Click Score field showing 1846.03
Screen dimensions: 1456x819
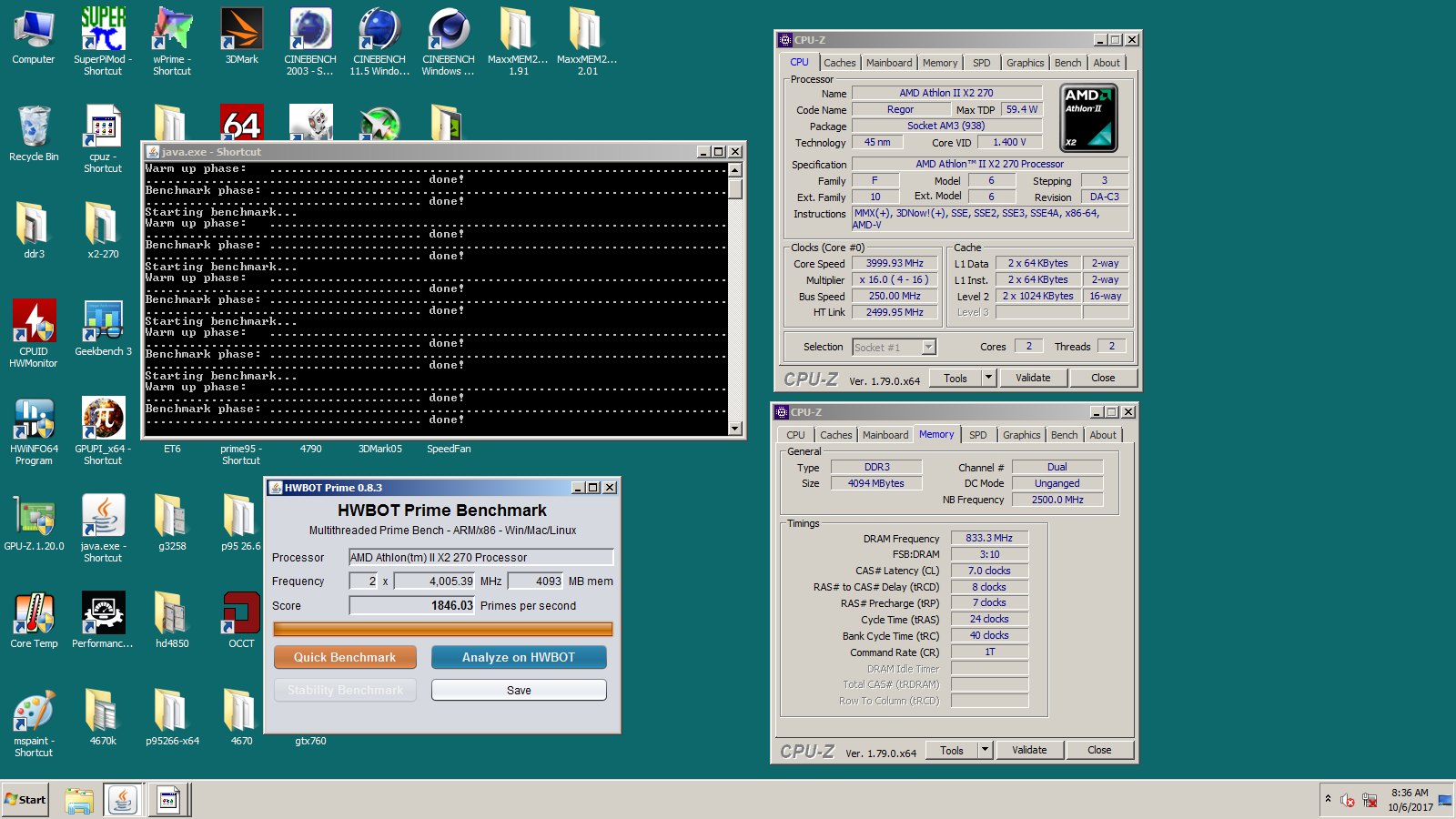pyautogui.click(x=412, y=605)
